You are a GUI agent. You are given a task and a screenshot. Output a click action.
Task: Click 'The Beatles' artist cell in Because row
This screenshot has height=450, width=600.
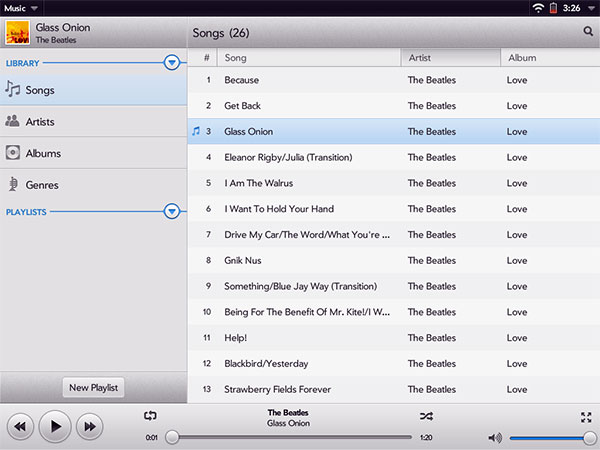(x=432, y=80)
